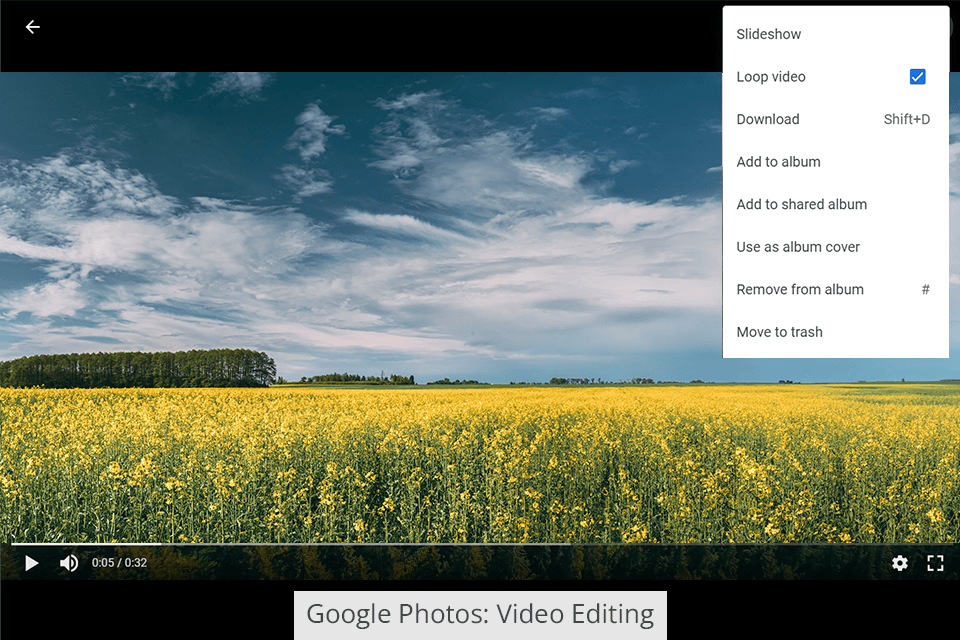Toggle the Loop video checkbox
The width and height of the screenshot is (960, 640).
pos(917,77)
